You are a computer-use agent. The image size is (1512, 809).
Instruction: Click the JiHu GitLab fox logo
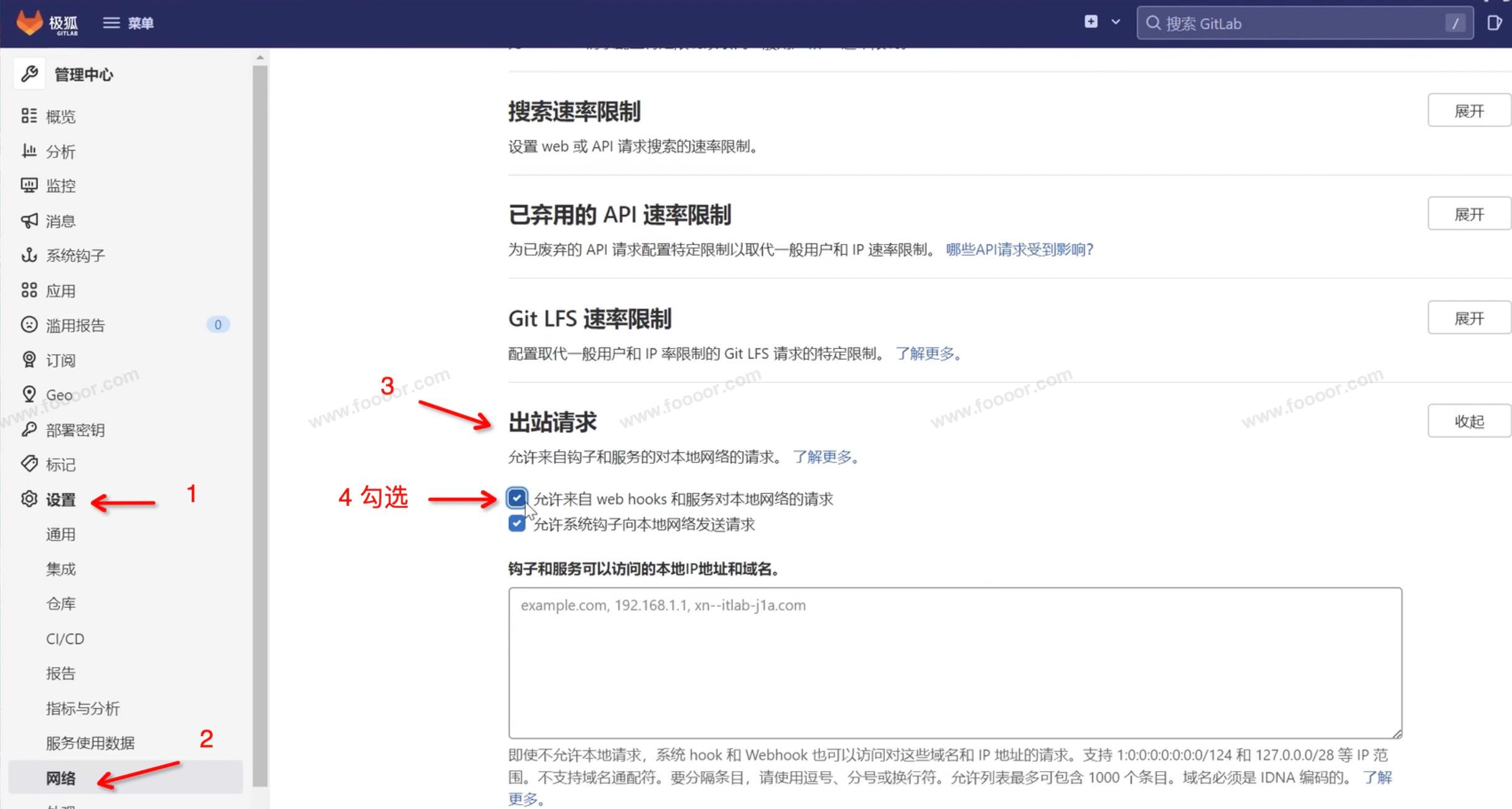[x=29, y=22]
